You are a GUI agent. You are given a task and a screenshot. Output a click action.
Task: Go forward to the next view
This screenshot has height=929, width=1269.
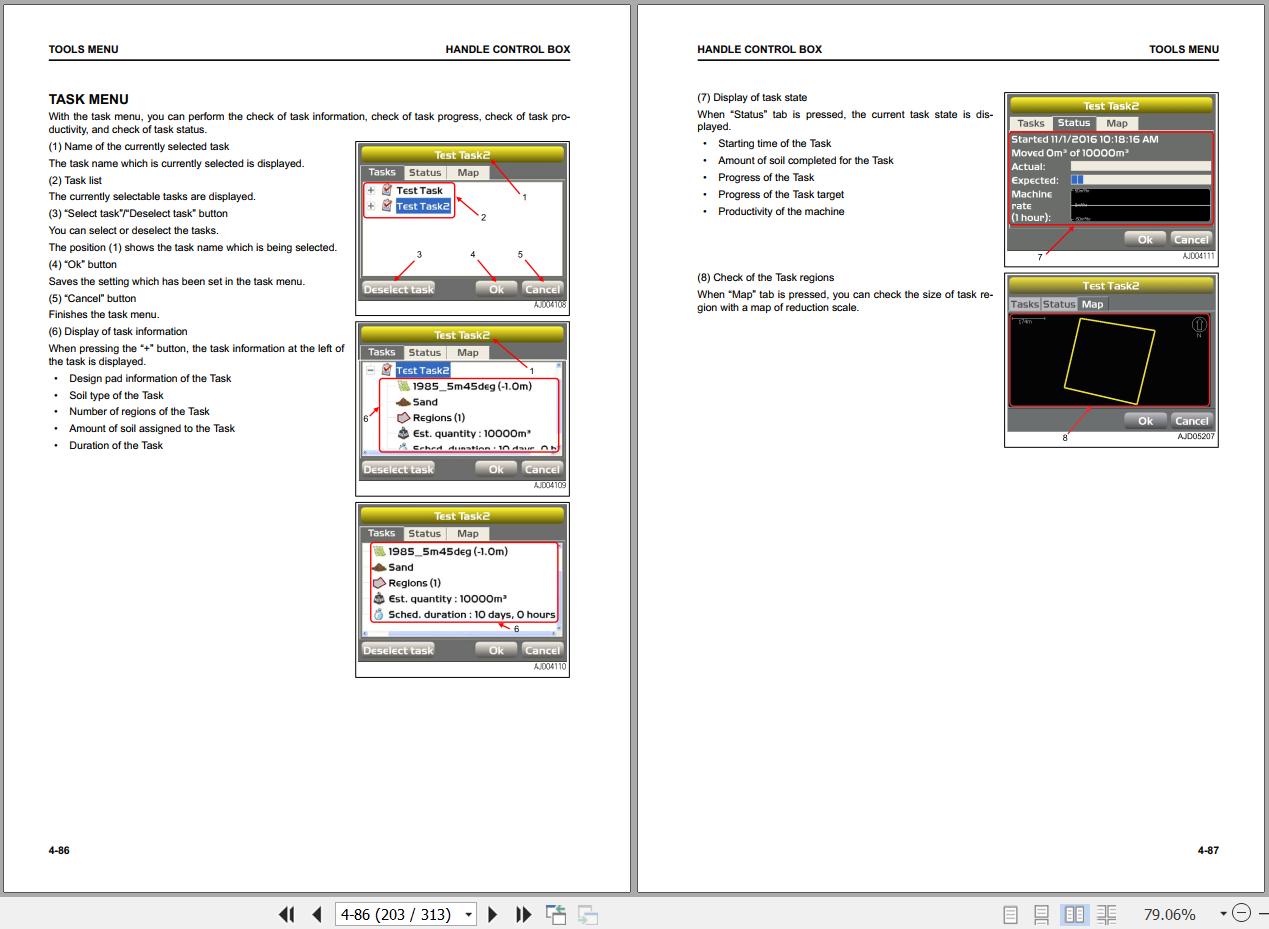(x=588, y=914)
